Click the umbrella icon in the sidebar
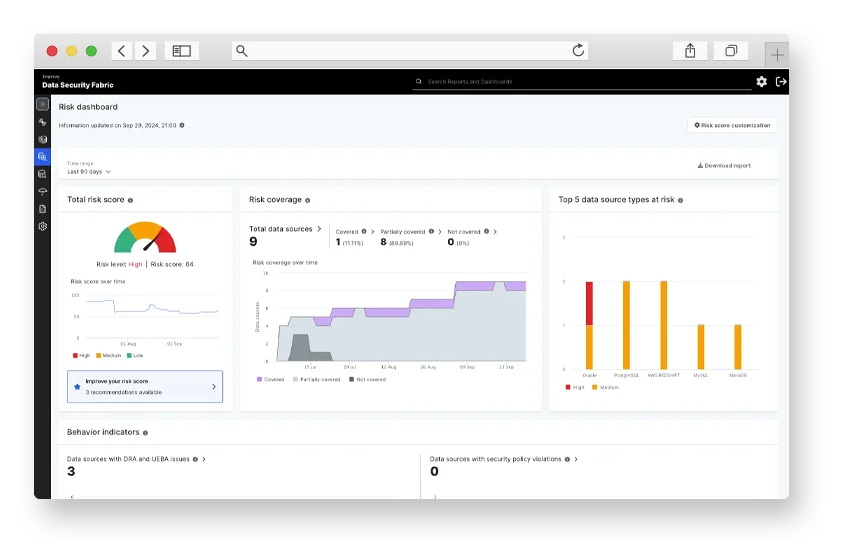The image size is (850, 550). click(x=42, y=191)
